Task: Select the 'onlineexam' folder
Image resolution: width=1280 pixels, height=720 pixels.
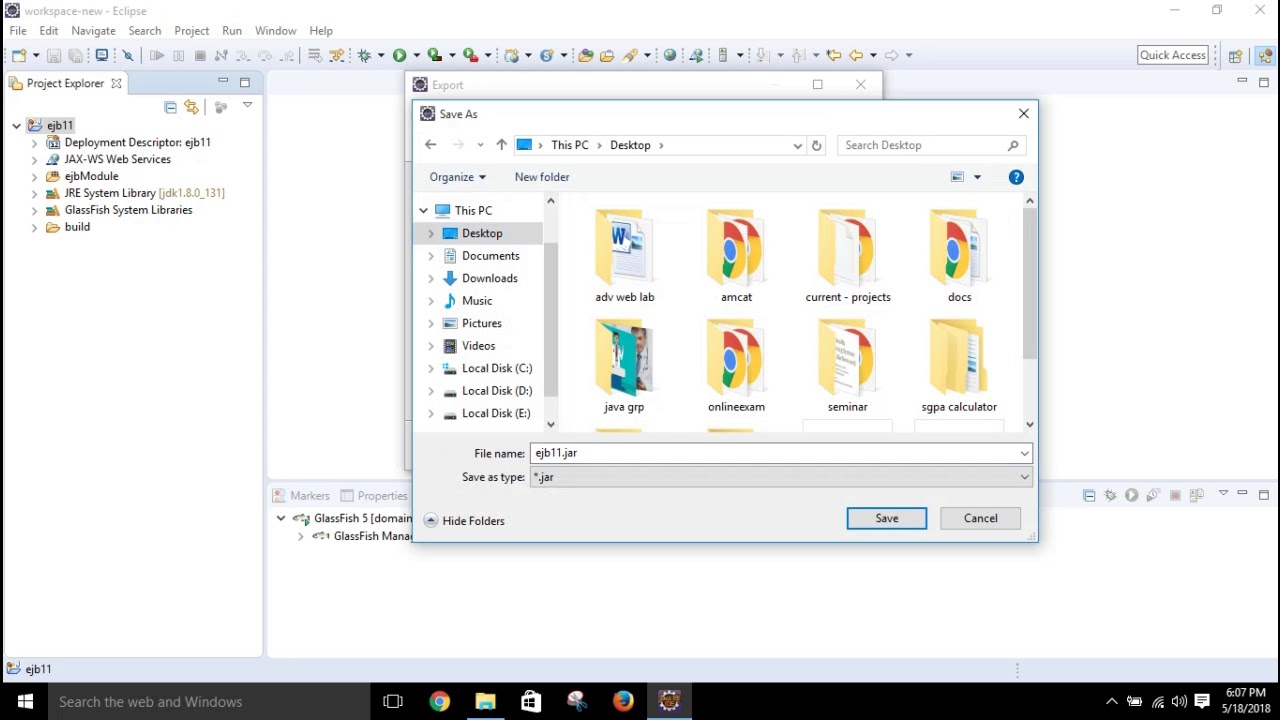Action: [x=736, y=366]
